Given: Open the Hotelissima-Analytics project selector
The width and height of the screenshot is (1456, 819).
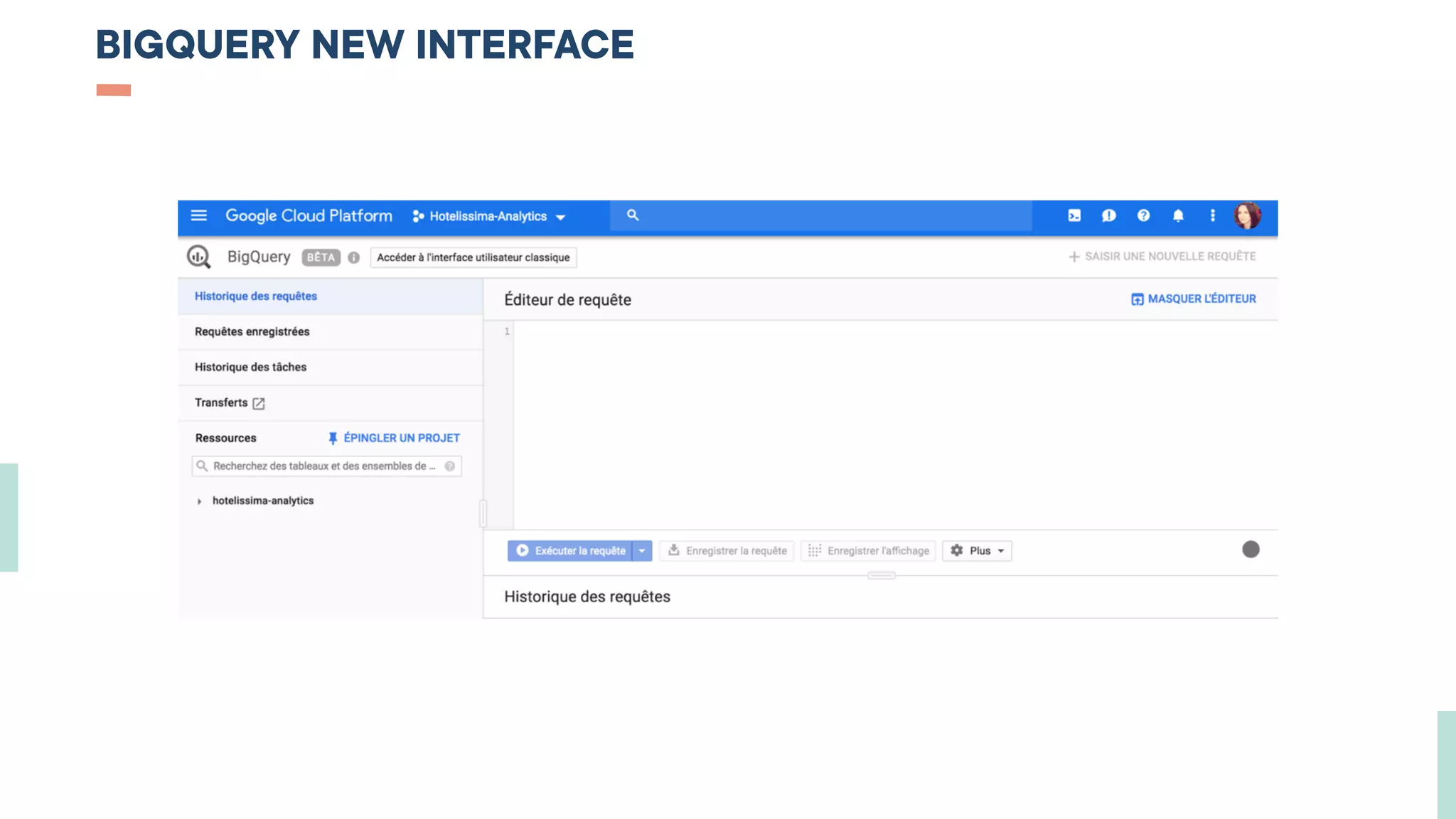Looking at the screenshot, I should pyautogui.click(x=489, y=216).
